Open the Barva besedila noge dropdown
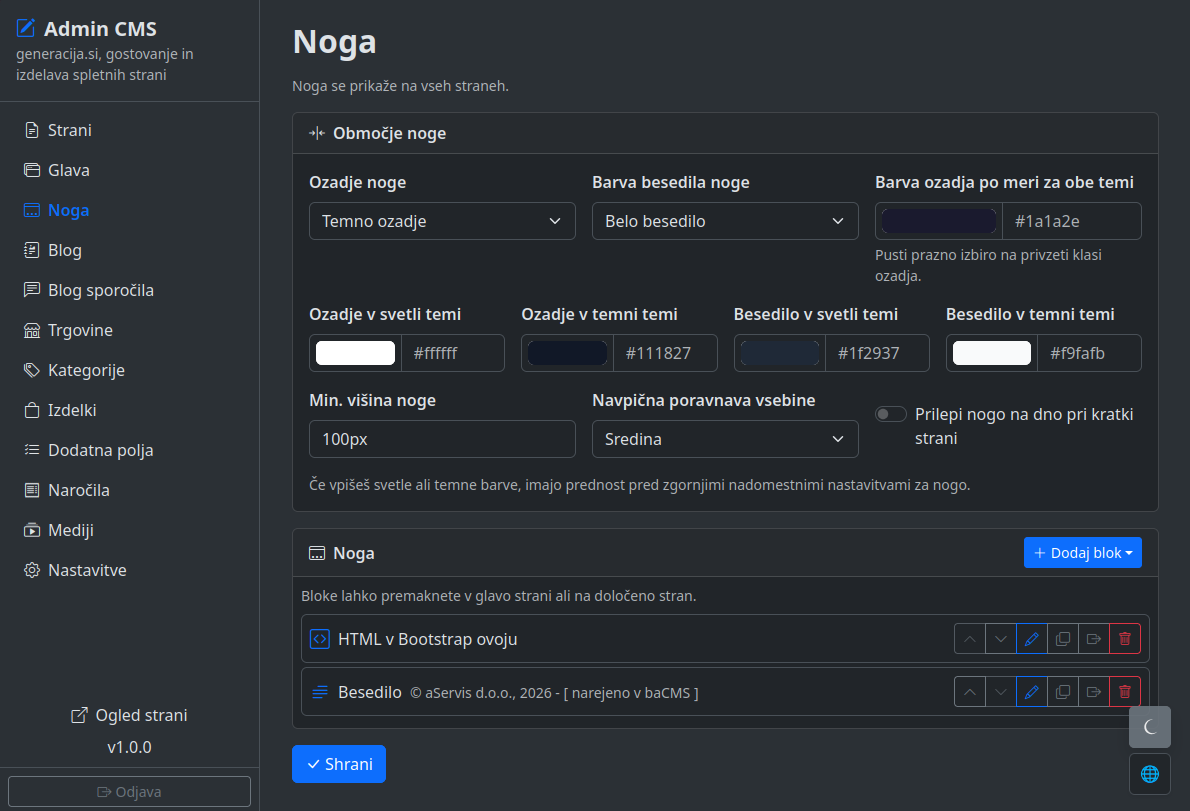1190x811 pixels. click(x=725, y=221)
